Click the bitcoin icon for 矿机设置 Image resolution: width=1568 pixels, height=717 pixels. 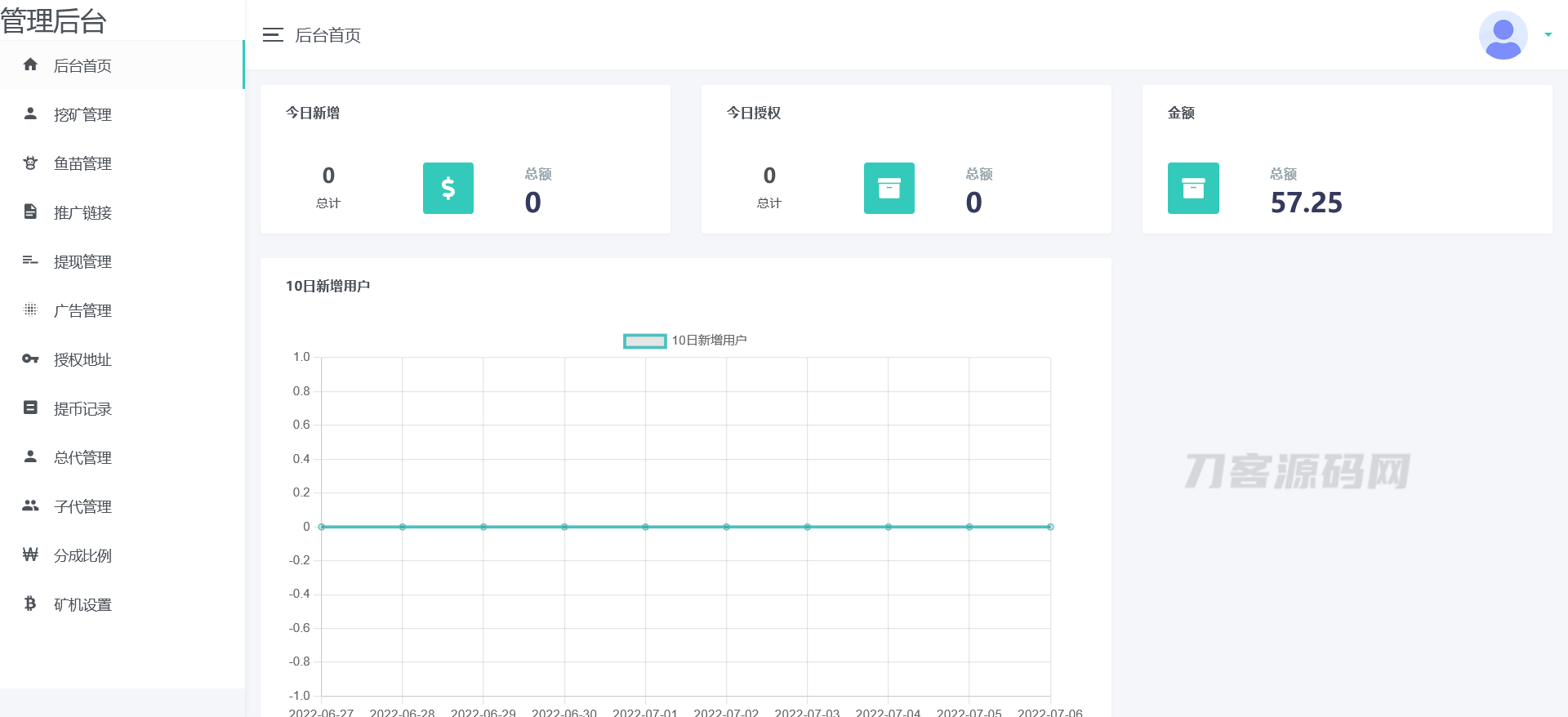click(x=30, y=603)
